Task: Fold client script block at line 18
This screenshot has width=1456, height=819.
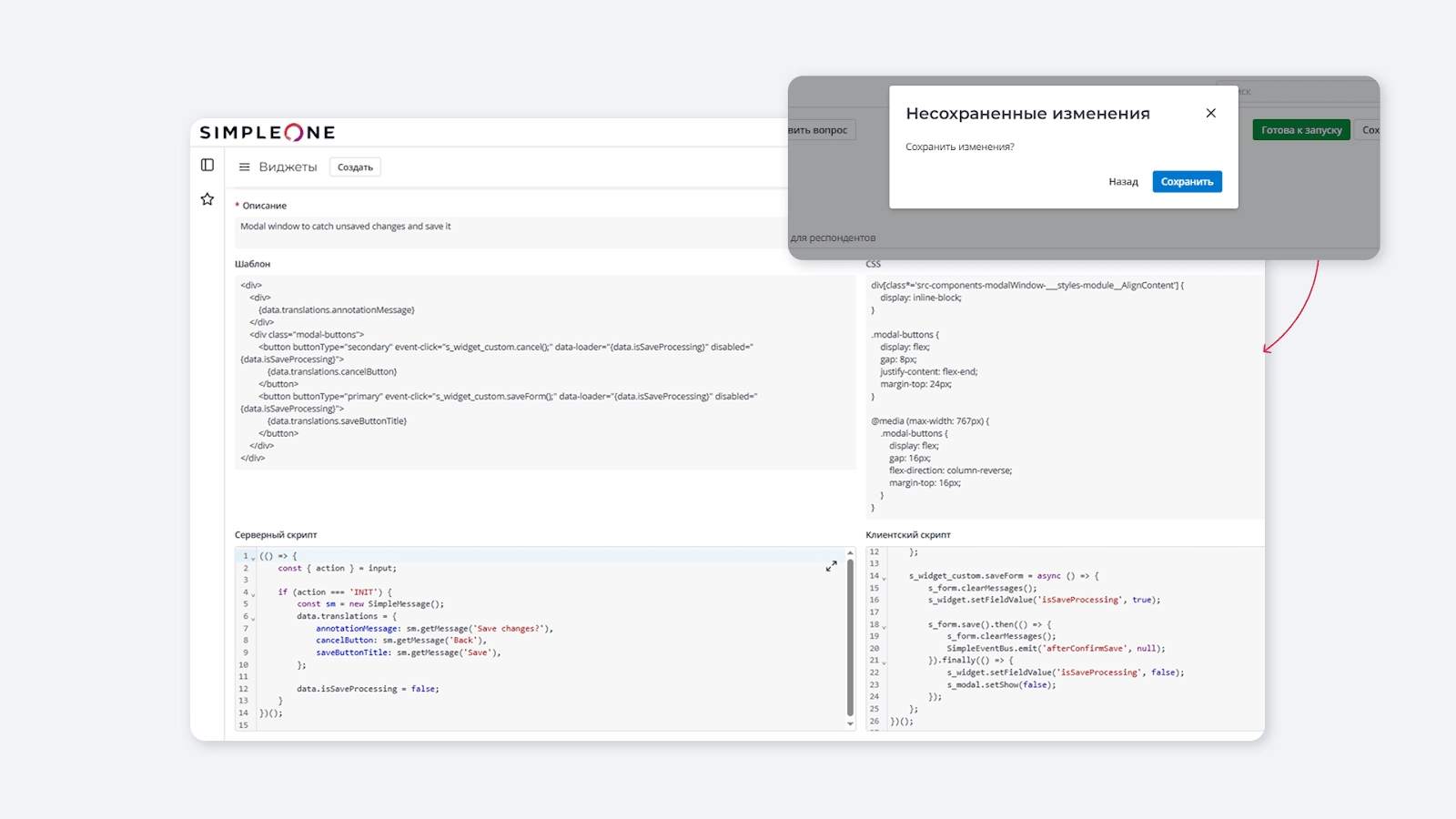Action: pyautogui.click(x=884, y=626)
